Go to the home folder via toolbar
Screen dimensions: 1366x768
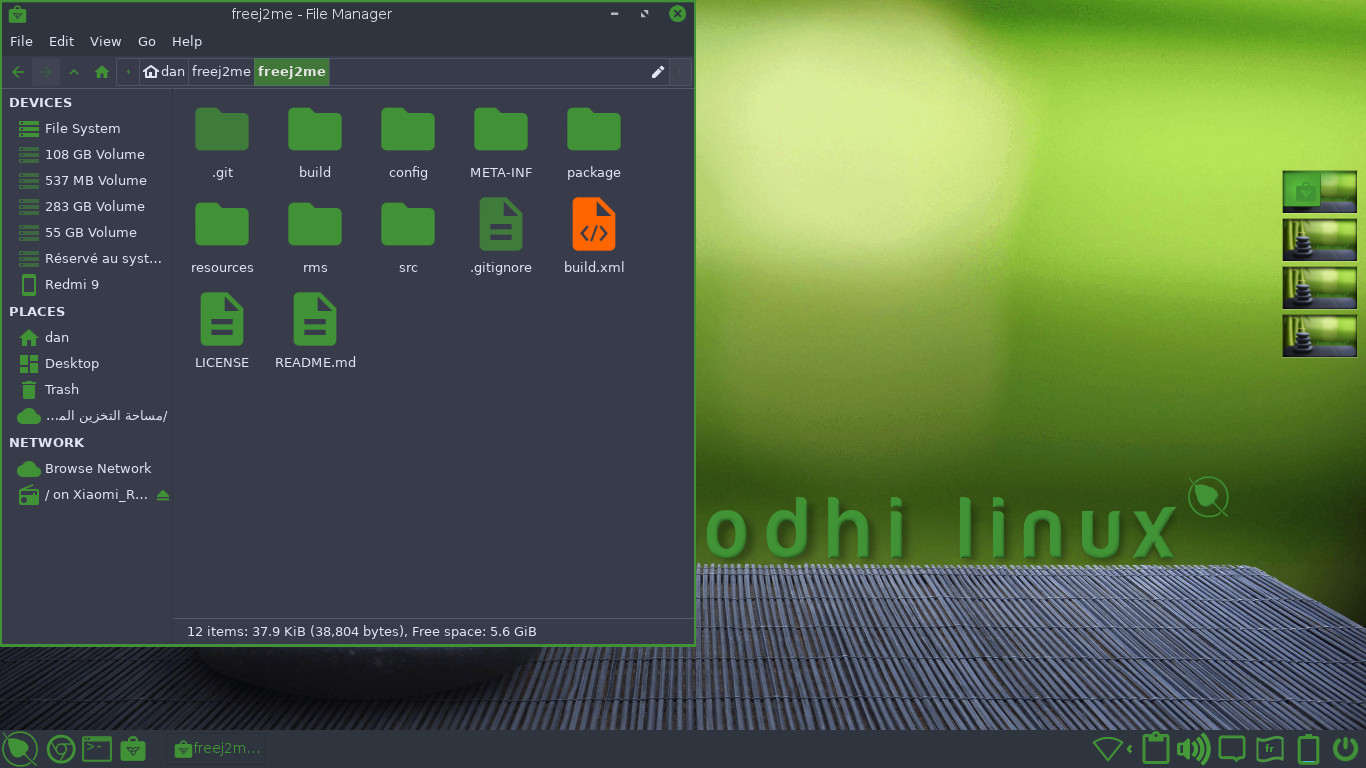tap(102, 72)
